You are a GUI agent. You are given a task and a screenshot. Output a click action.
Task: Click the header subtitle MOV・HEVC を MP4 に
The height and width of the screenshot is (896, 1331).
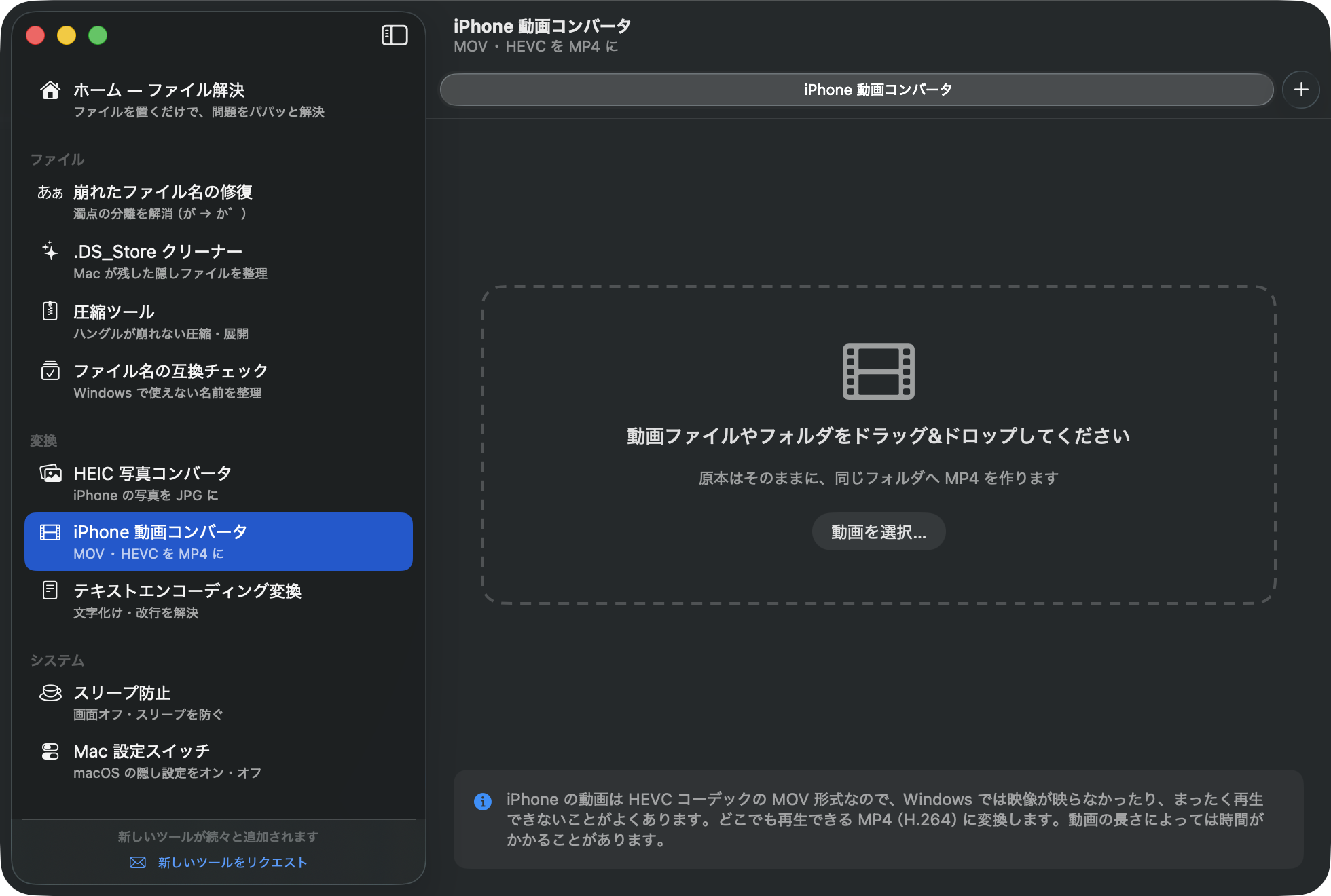pos(536,46)
